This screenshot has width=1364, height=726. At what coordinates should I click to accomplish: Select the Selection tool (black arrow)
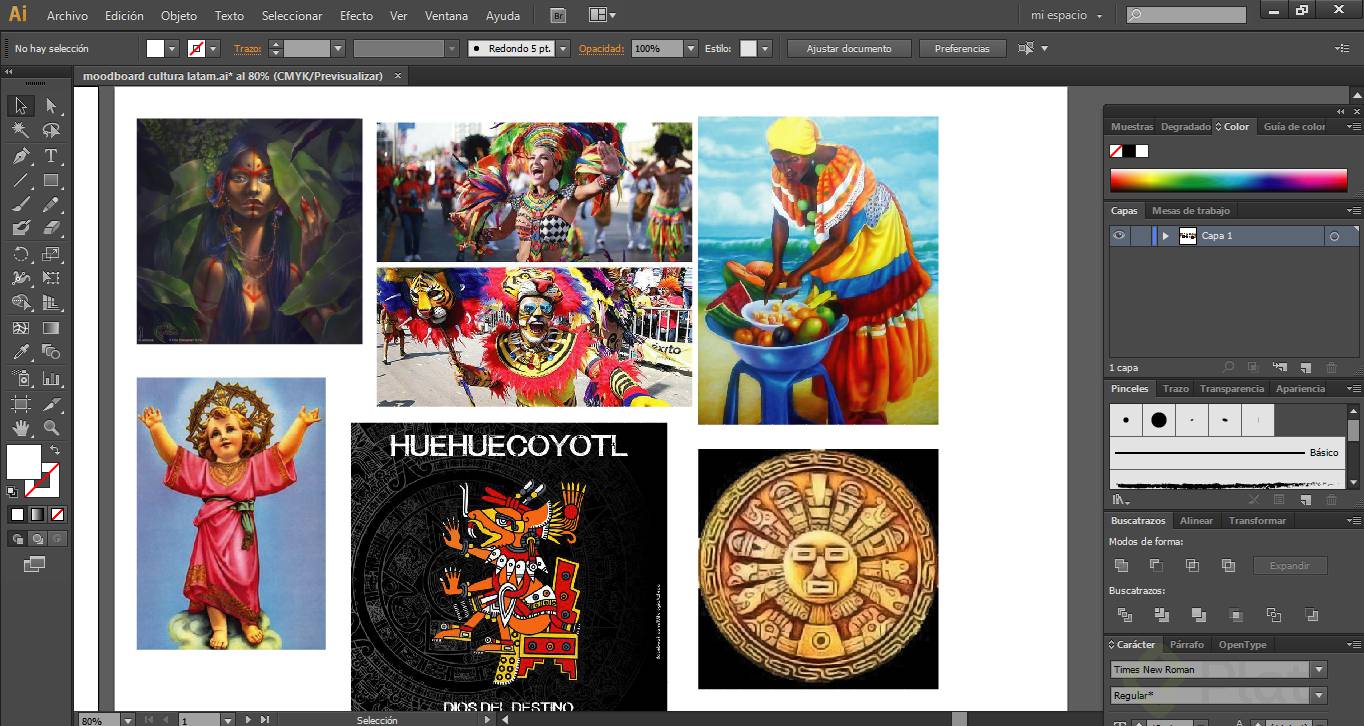(20, 106)
